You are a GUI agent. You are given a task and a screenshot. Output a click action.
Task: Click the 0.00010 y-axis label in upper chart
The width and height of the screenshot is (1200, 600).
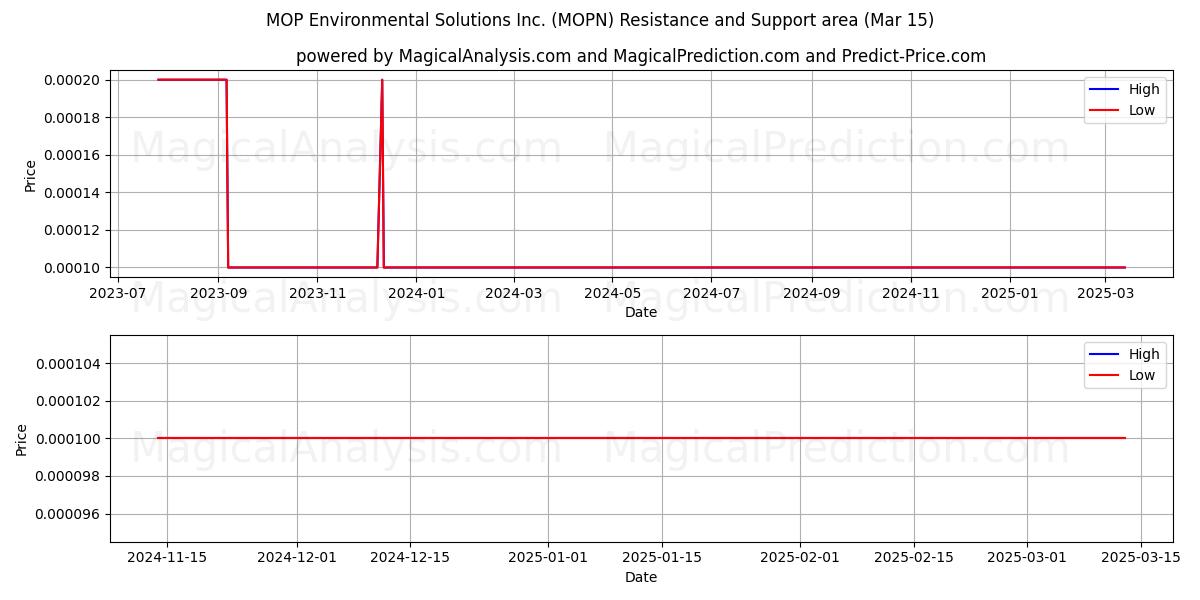click(73, 268)
